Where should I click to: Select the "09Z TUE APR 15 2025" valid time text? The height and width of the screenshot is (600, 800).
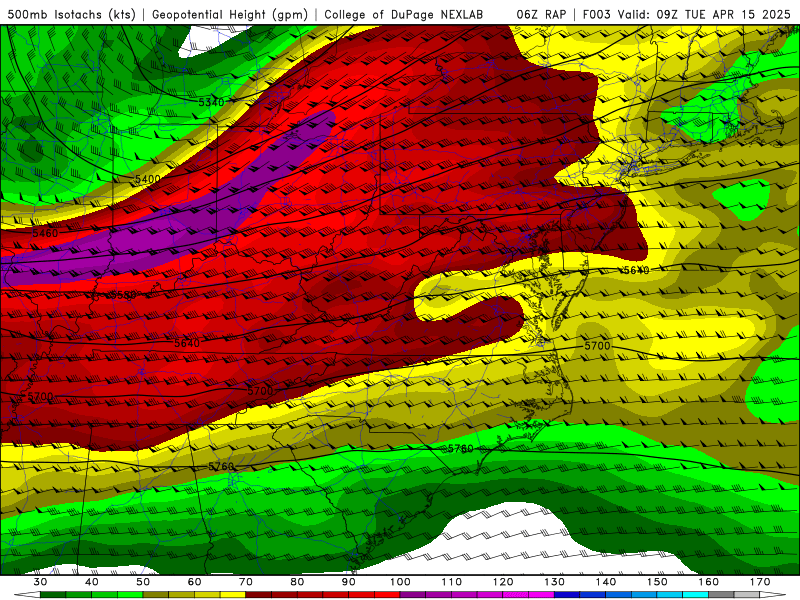point(723,14)
